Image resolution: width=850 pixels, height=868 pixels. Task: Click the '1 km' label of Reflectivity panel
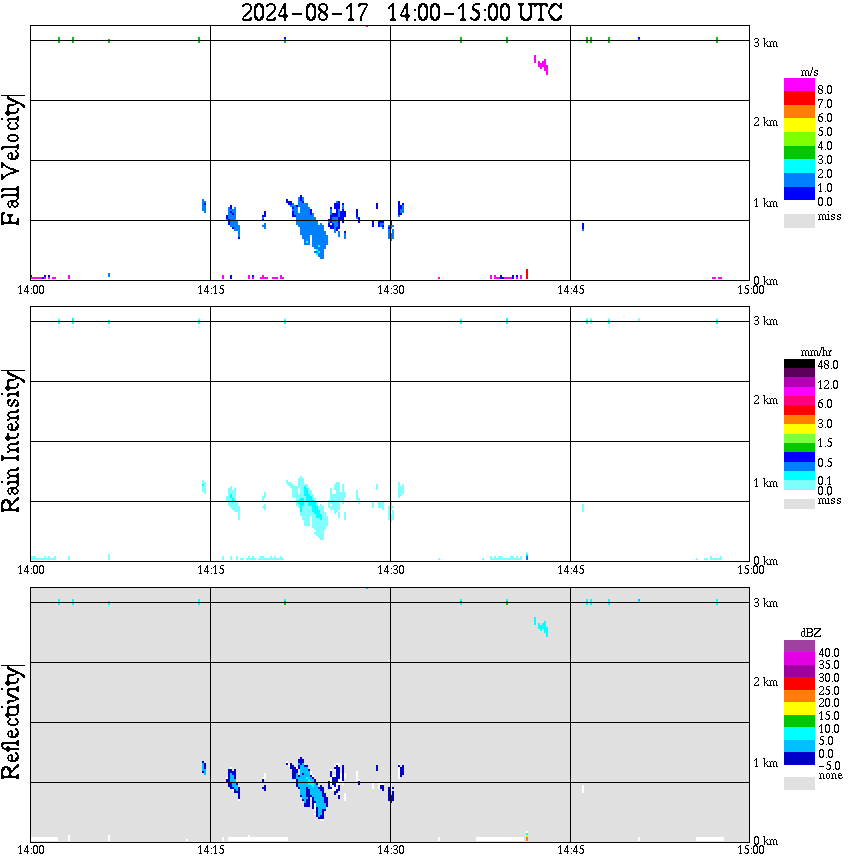[766, 763]
